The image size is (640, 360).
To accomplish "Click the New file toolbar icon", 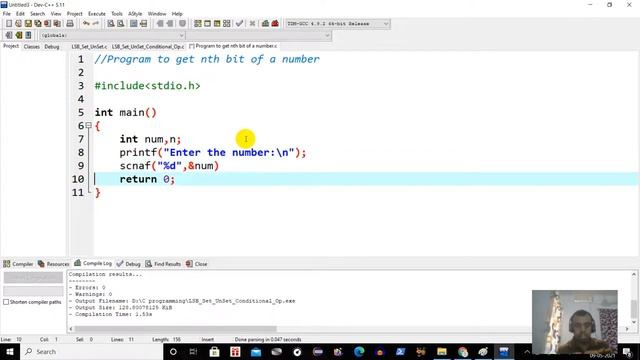I will click(9, 24).
